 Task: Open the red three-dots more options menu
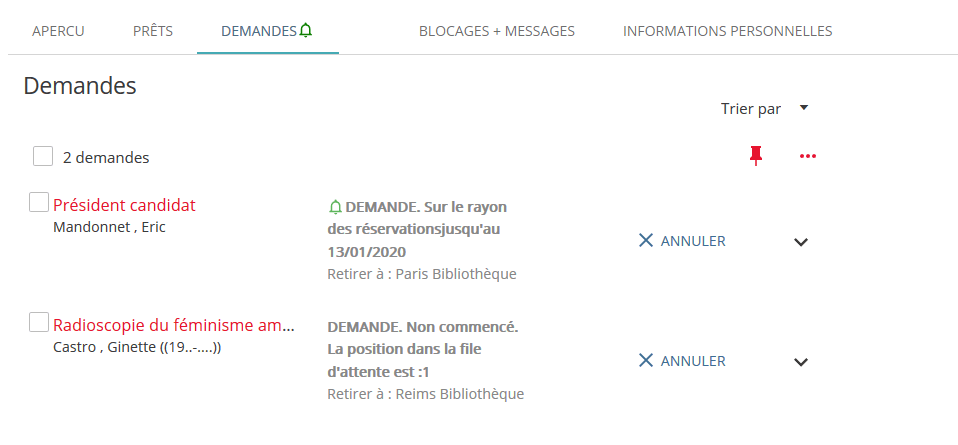(808, 156)
